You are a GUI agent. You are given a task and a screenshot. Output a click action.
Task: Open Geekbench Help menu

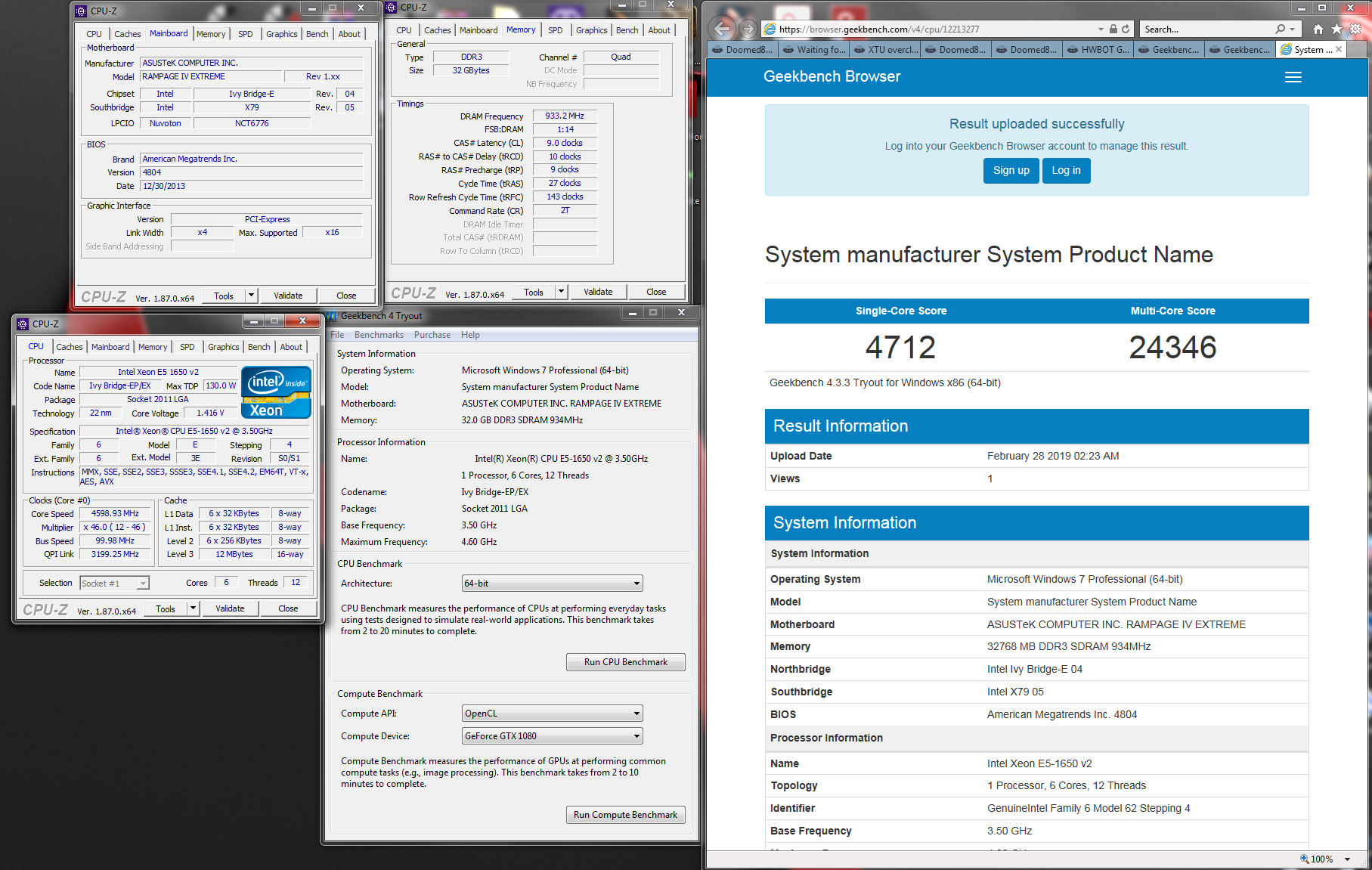point(470,335)
